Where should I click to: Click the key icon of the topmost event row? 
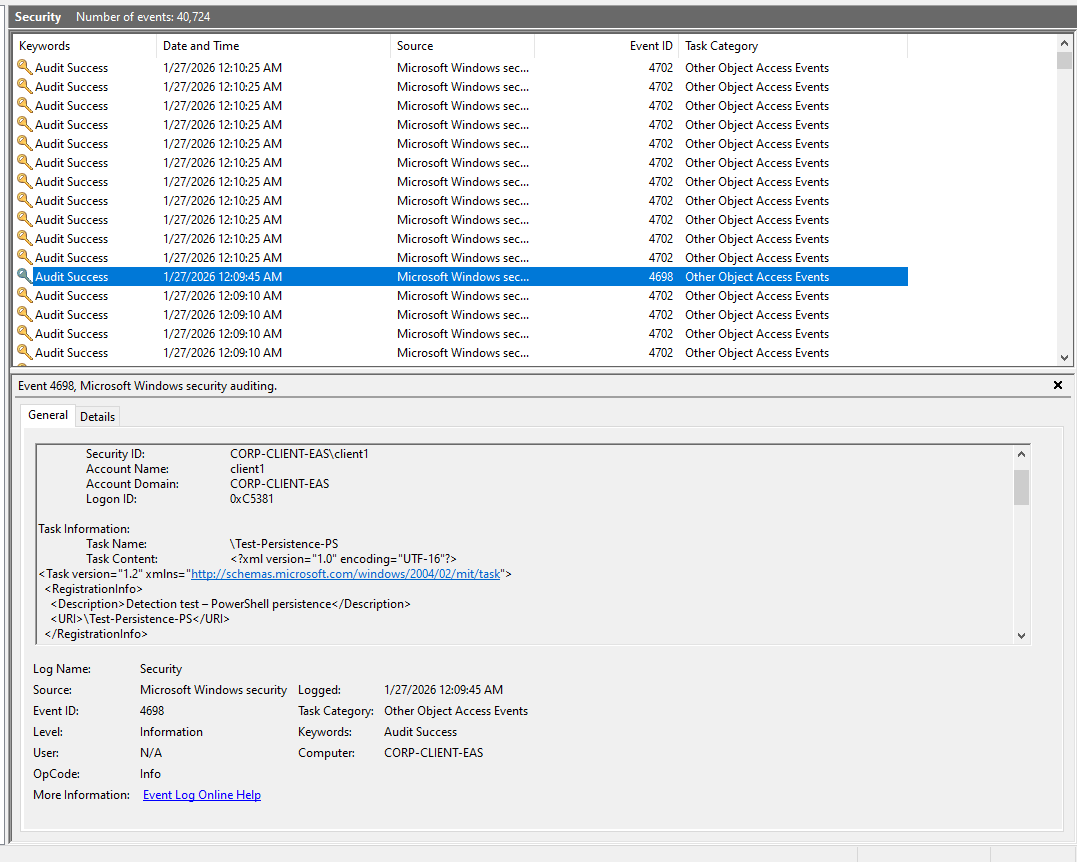(24, 68)
